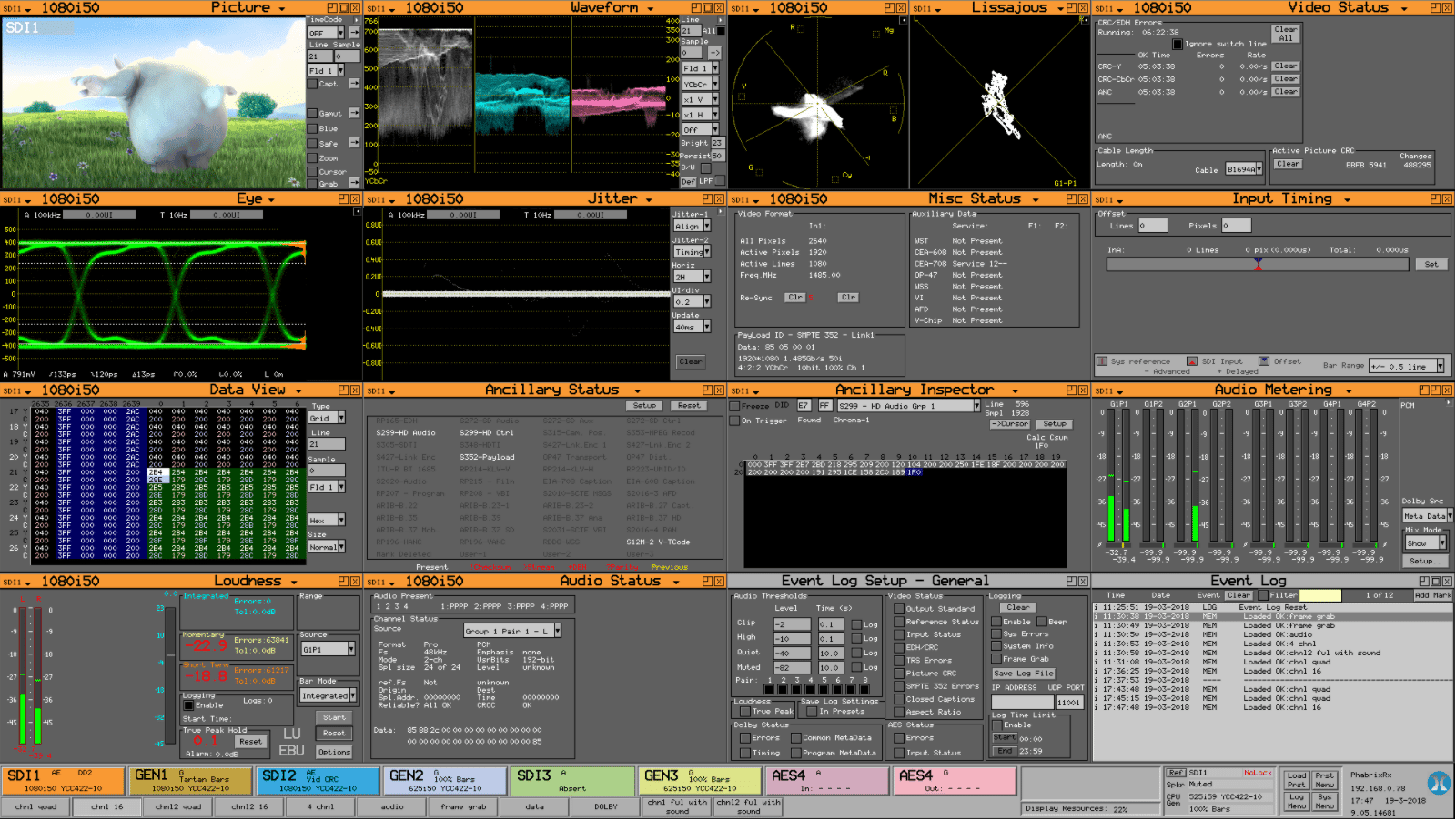Click the UDP PORT 11001 field

tap(1069, 703)
